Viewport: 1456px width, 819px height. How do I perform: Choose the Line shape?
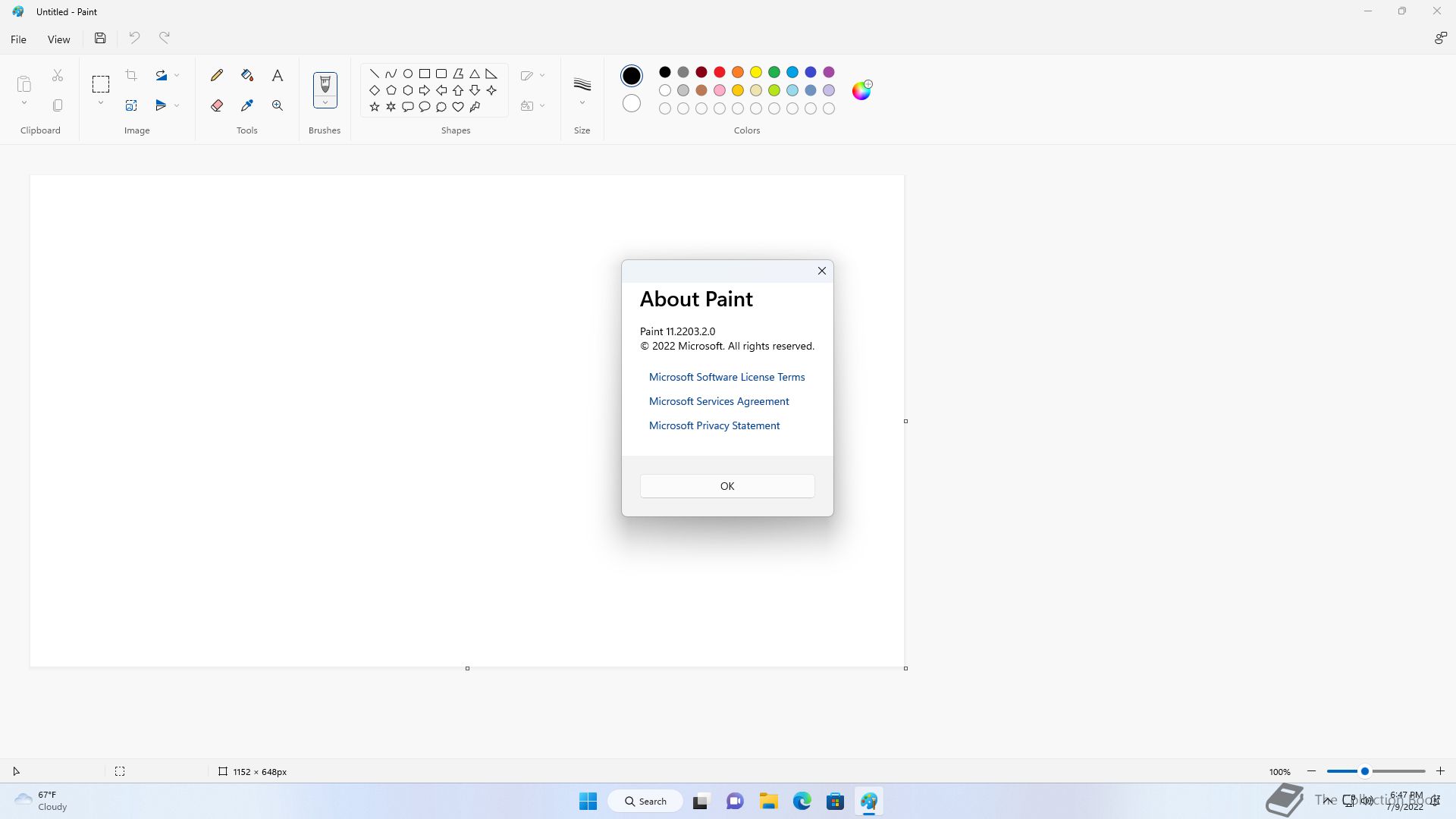(375, 74)
